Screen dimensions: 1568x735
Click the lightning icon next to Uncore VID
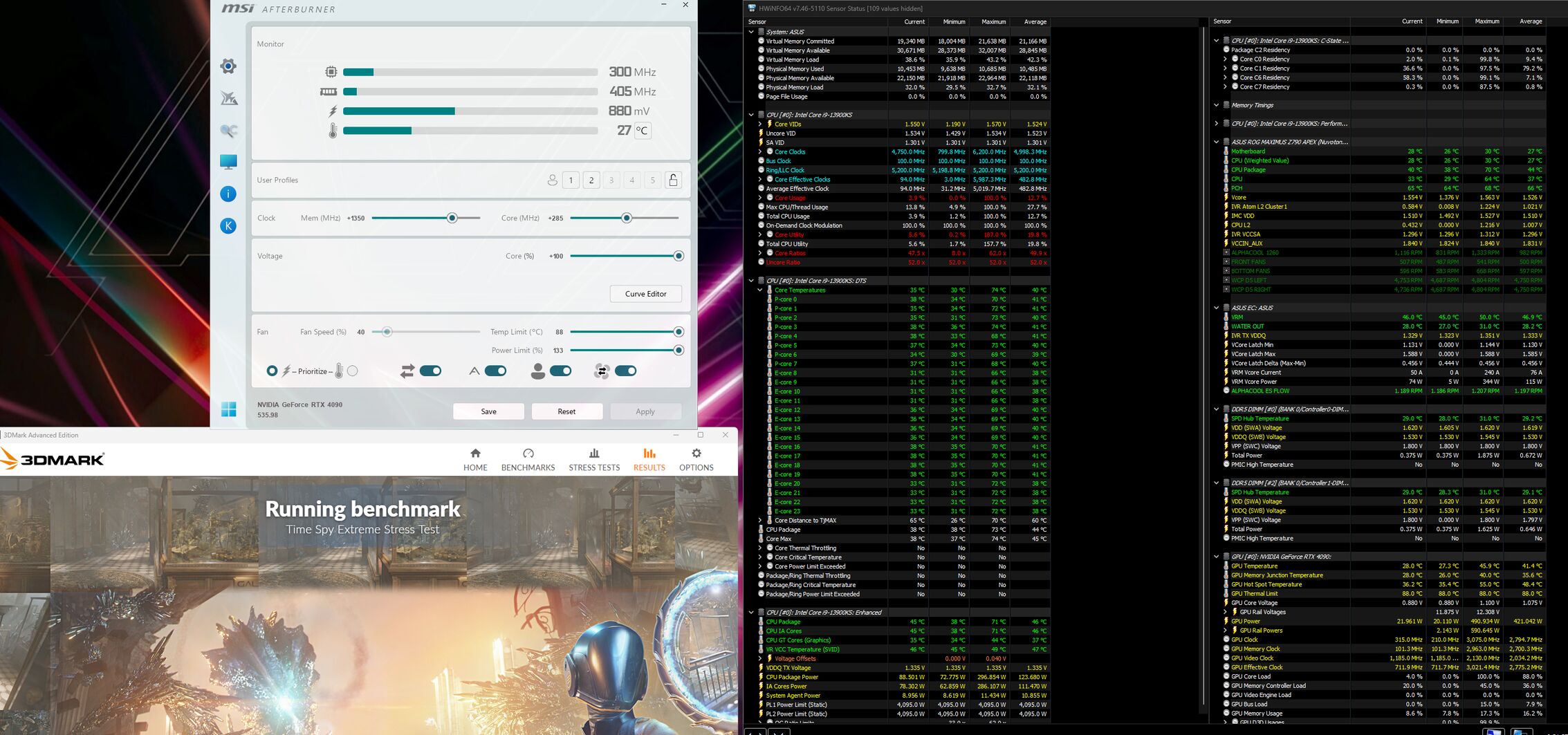761,133
